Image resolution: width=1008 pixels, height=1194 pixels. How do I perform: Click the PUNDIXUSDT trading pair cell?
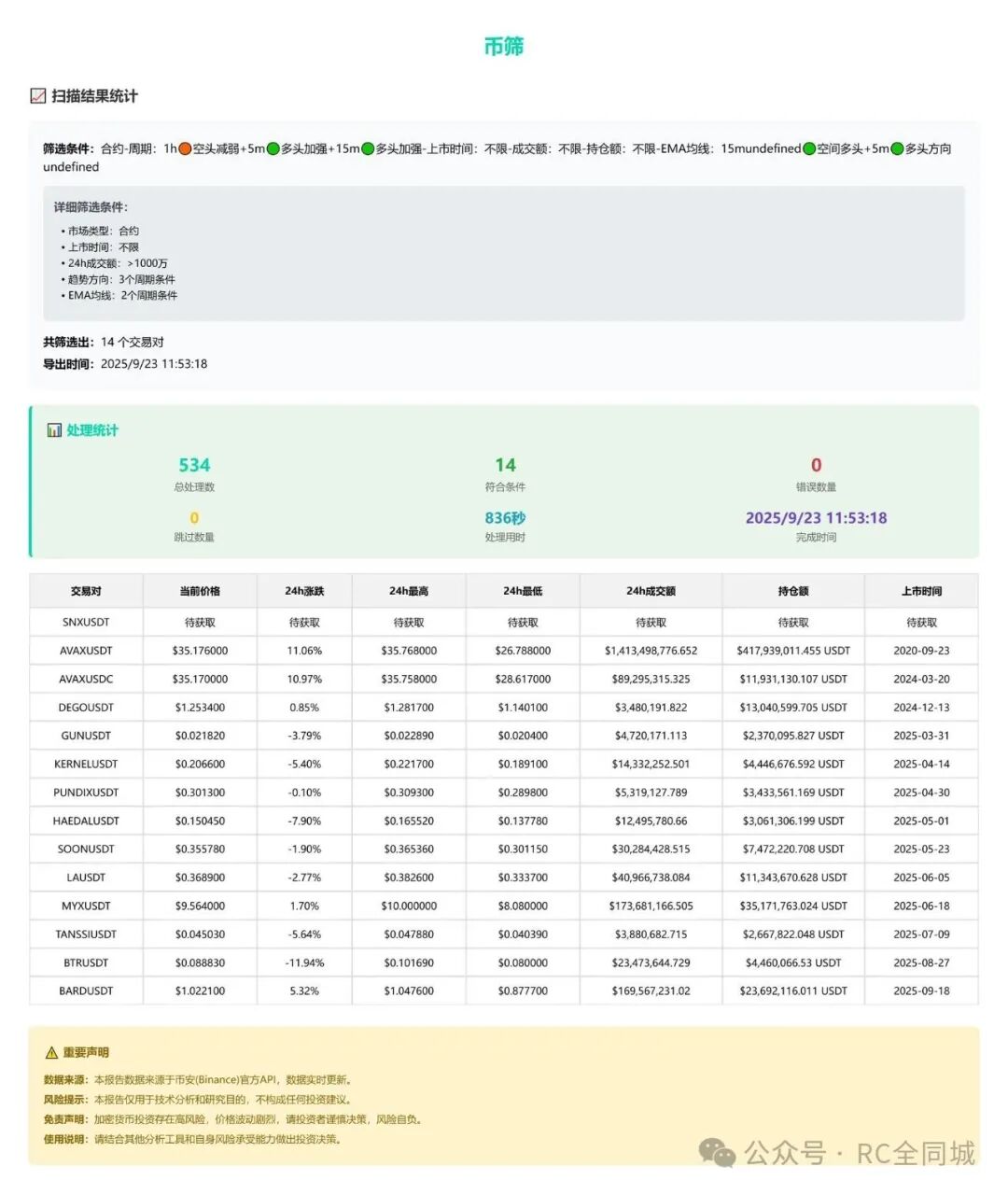[x=86, y=793]
